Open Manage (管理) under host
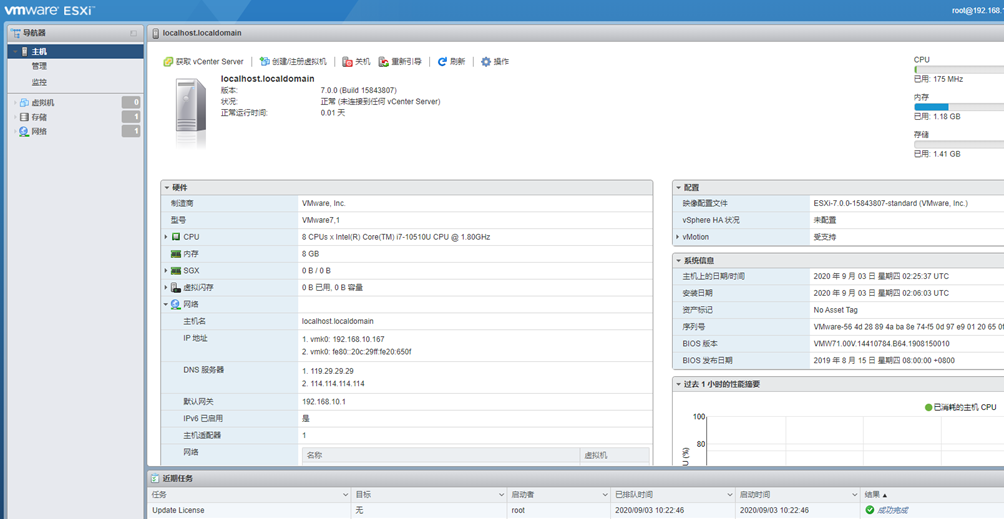Screen dimensions: 1004x519 coord(39,66)
